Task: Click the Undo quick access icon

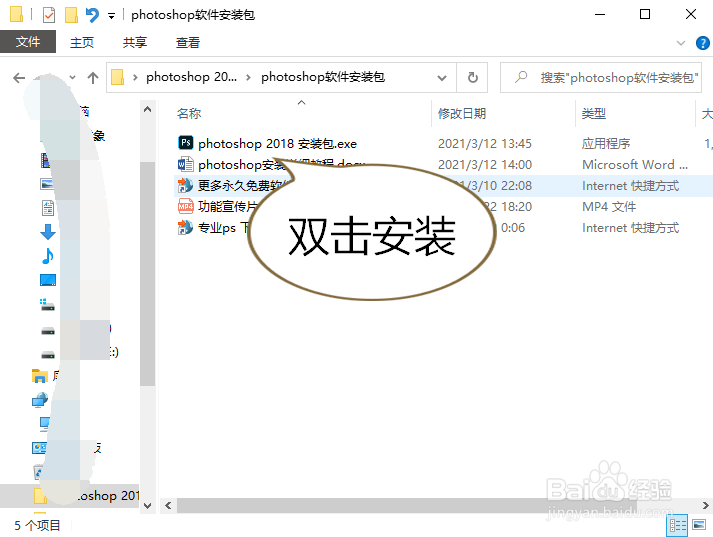Action: (92, 15)
